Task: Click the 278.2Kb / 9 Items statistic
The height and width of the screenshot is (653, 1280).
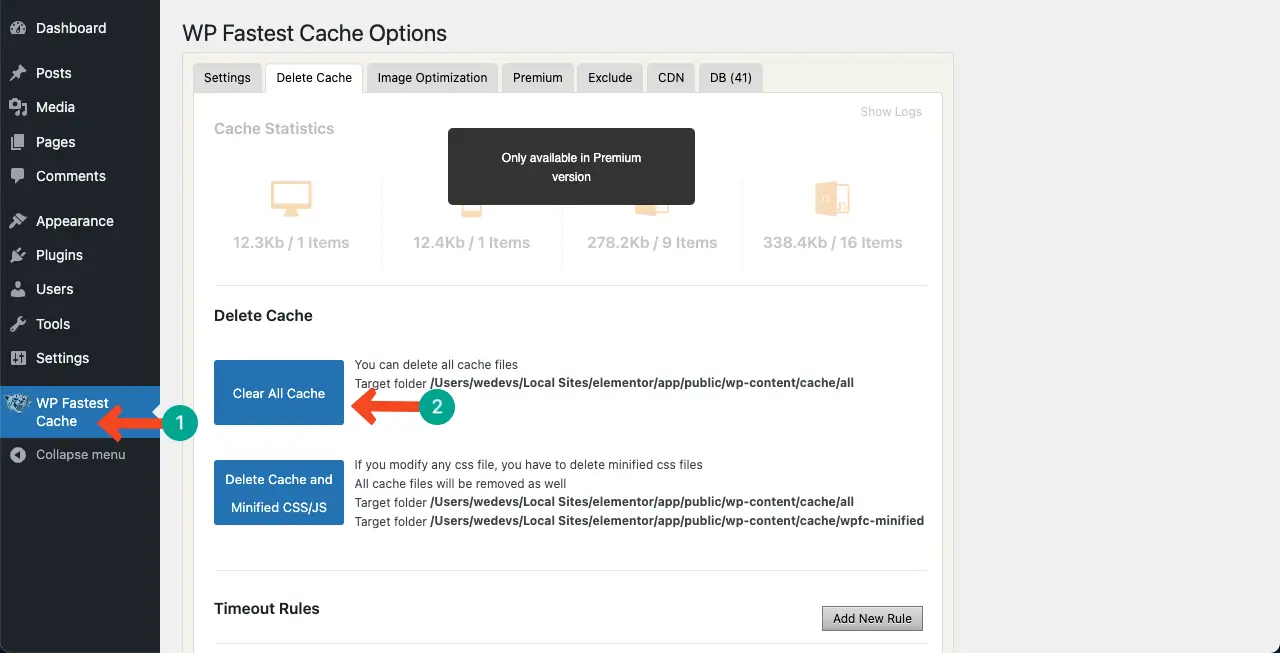Action: coord(652,243)
